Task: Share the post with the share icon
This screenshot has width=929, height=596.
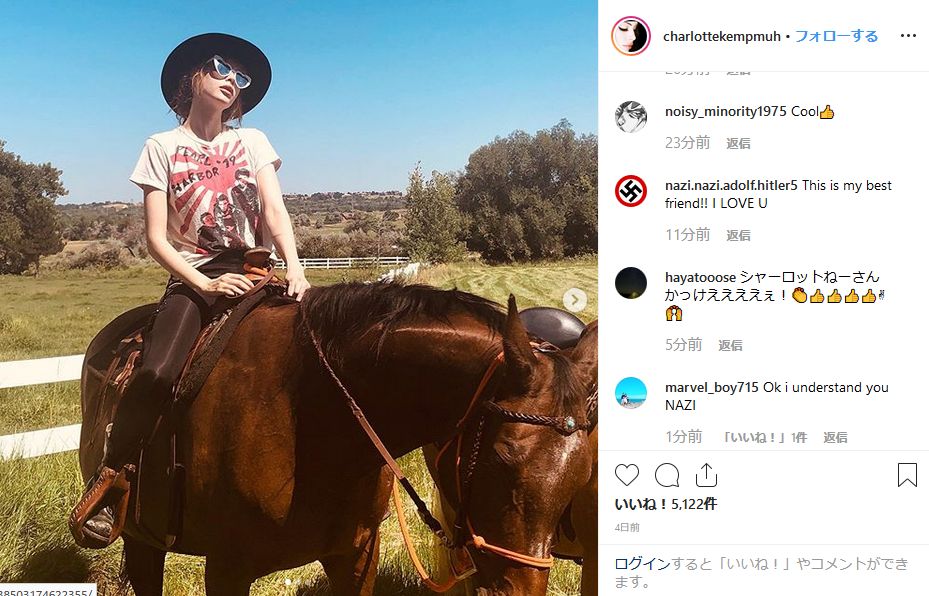Action: [x=706, y=475]
